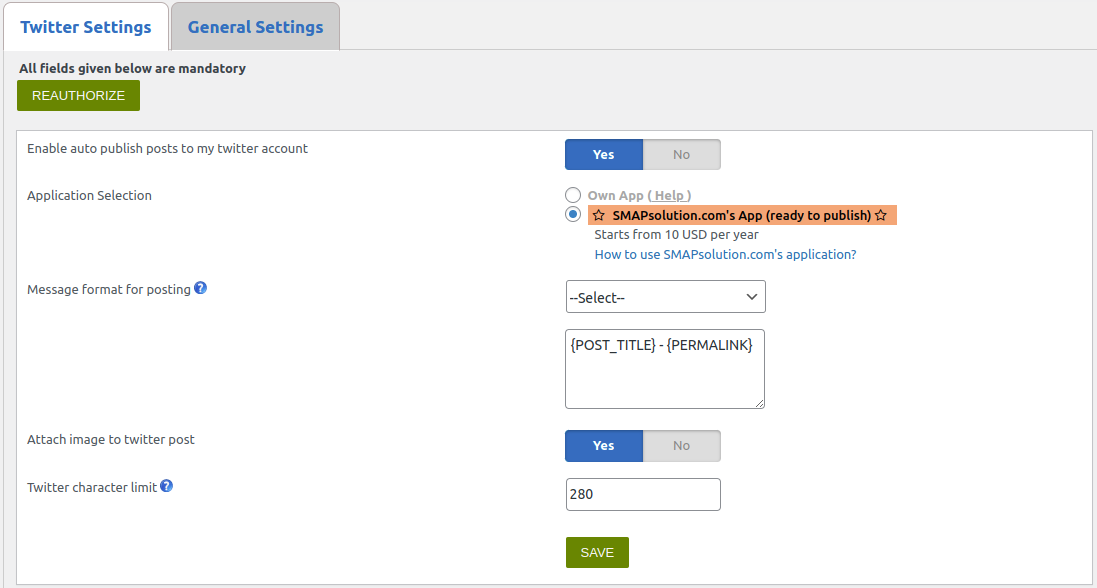1097x588 pixels.
Task: Click the Twitter character limit field
Action: [643, 494]
